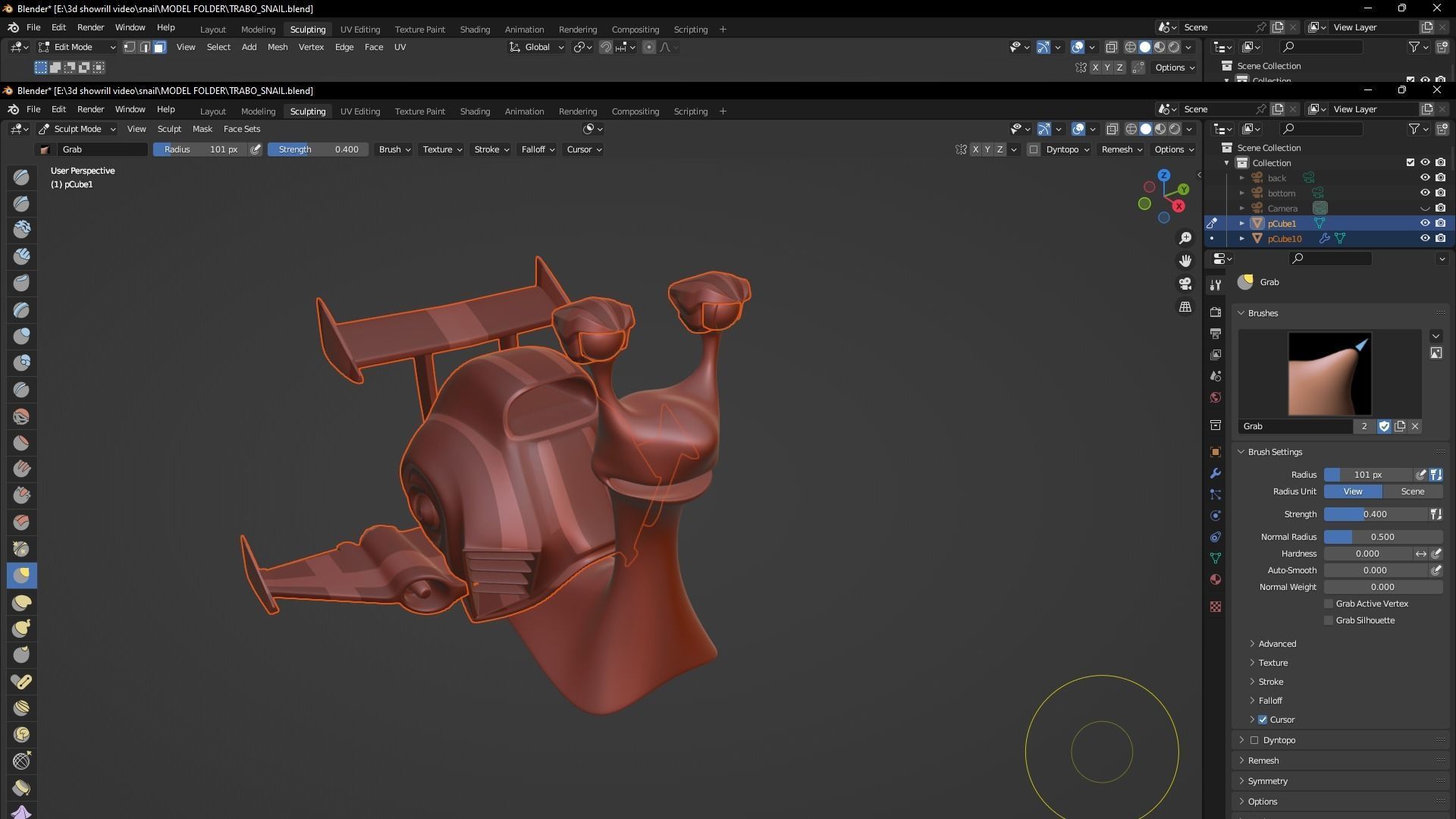Expand the Advanced brush settings section
This screenshot has width=1456, height=819.
(1275, 643)
